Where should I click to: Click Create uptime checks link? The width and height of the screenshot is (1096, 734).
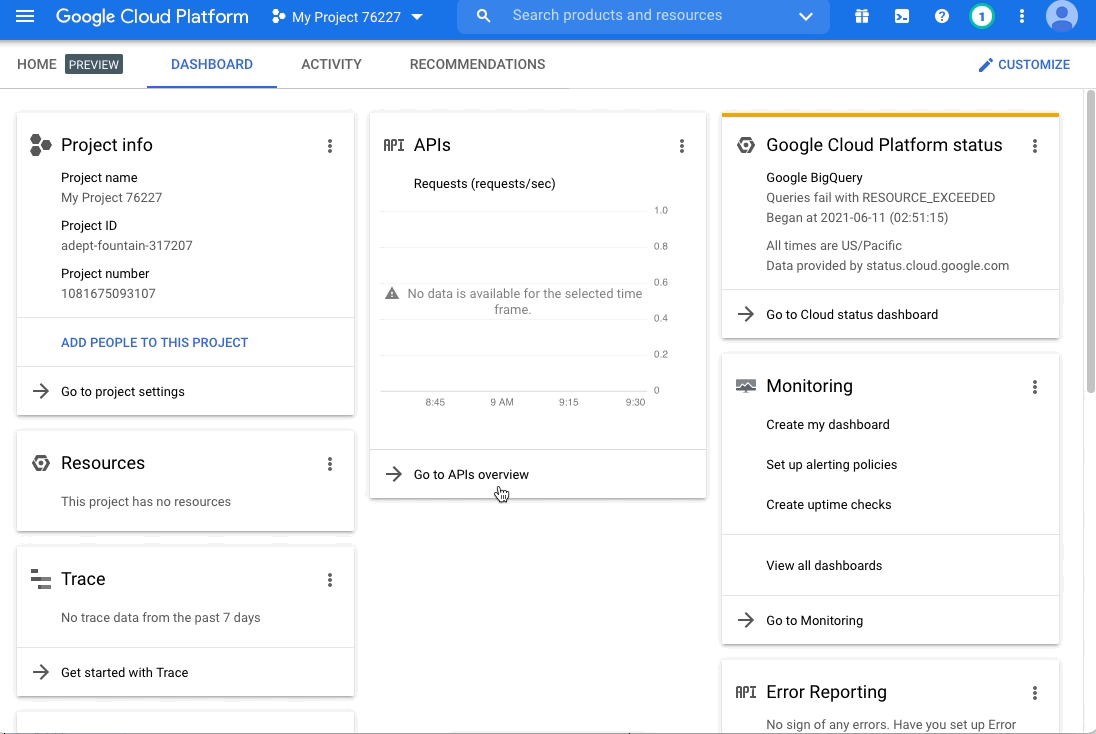pos(828,504)
